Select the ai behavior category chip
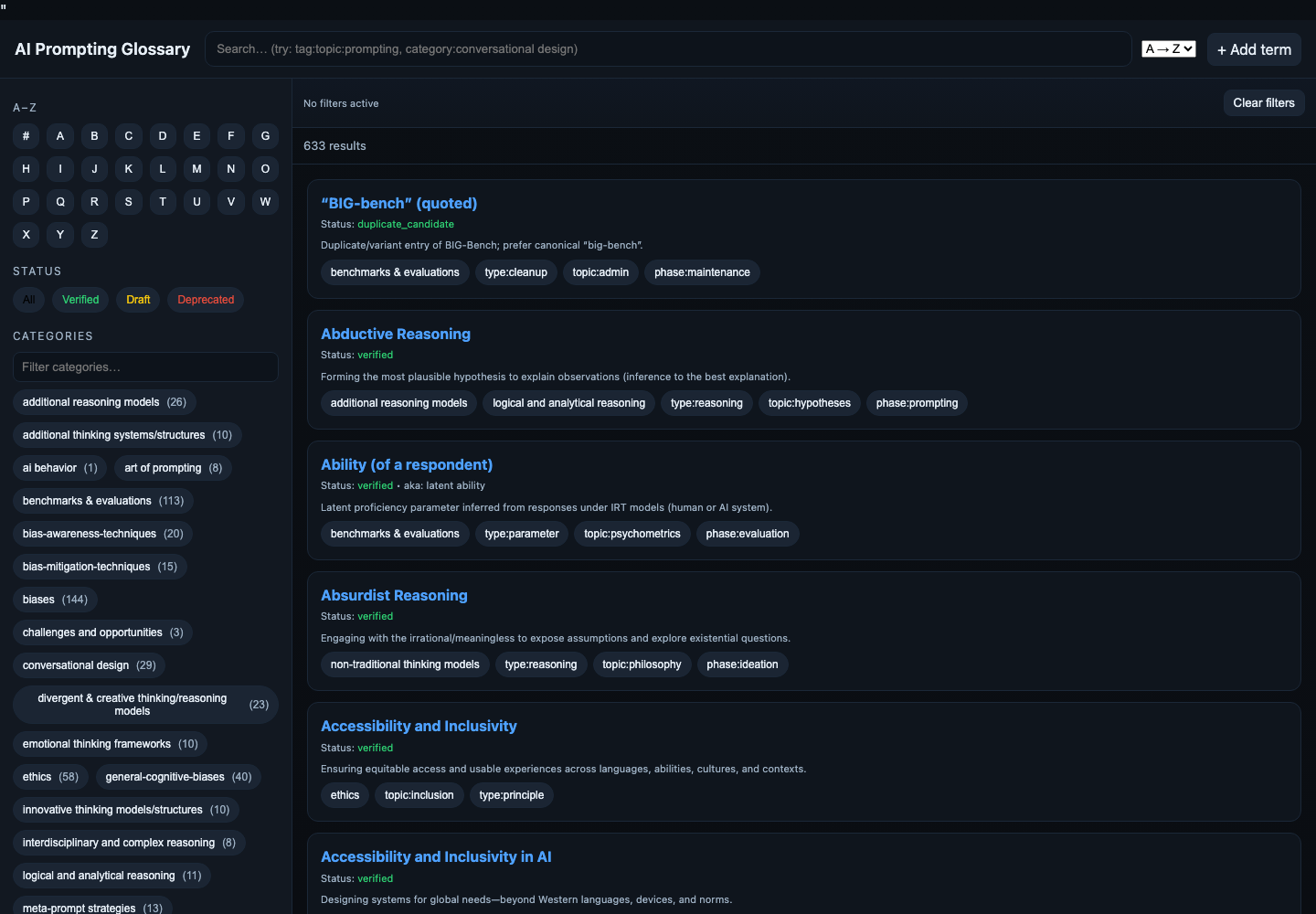Viewport: 1316px width, 914px height. (x=59, y=468)
